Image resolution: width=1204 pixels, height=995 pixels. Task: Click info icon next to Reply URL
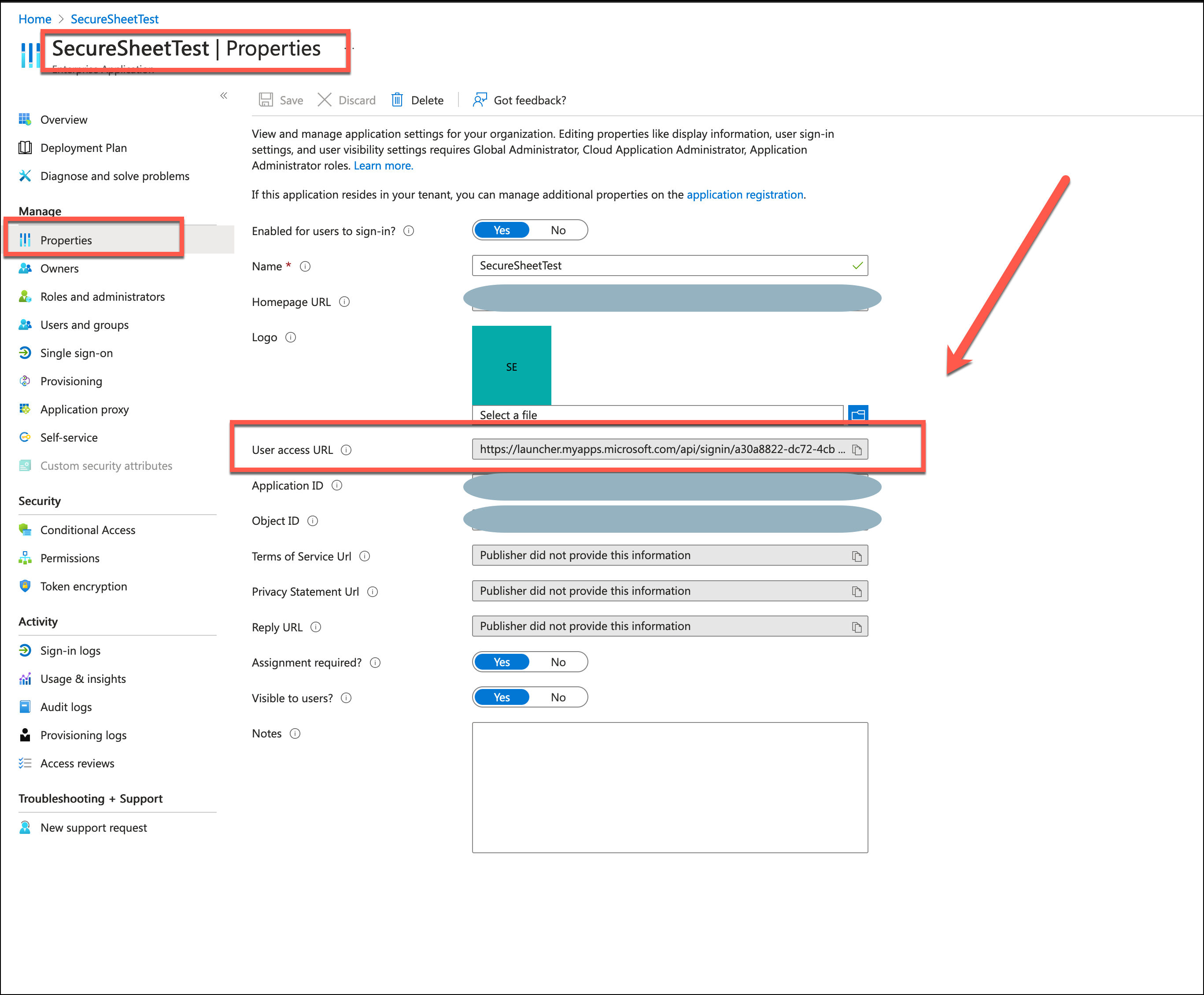(316, 627)
